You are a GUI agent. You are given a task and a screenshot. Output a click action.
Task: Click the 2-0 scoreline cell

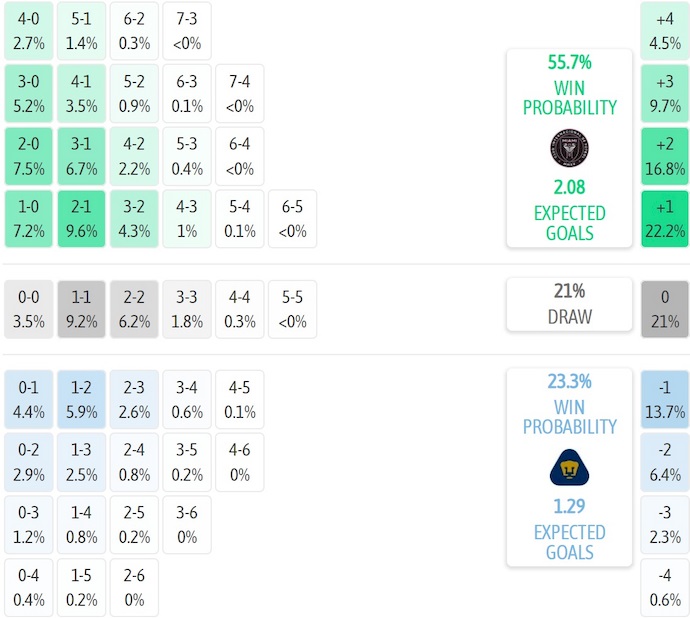(28, 156)
